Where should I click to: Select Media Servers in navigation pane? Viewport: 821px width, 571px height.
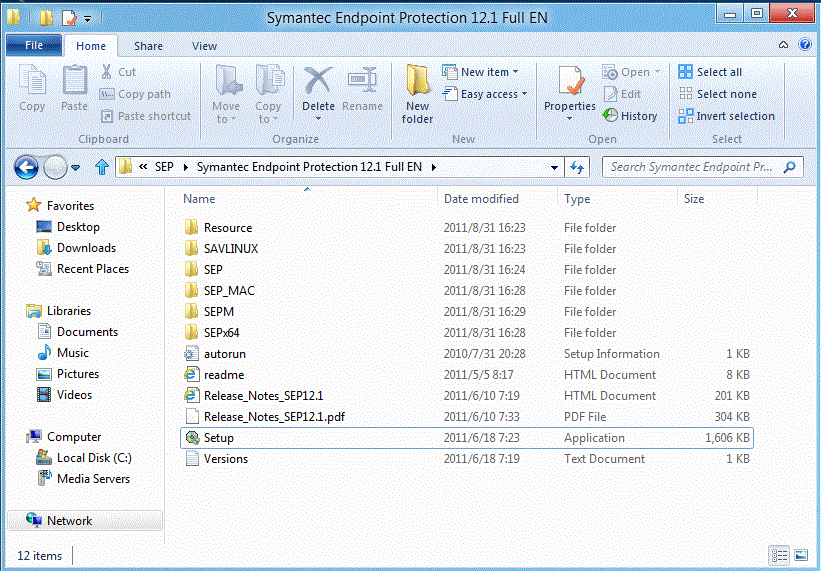tap(83, 478)
